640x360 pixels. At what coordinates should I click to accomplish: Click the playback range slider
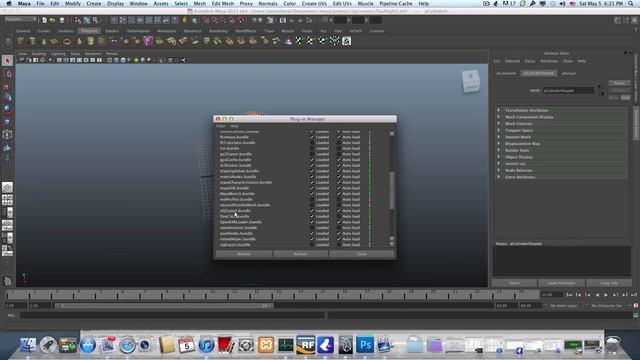(x=164, y=305)
